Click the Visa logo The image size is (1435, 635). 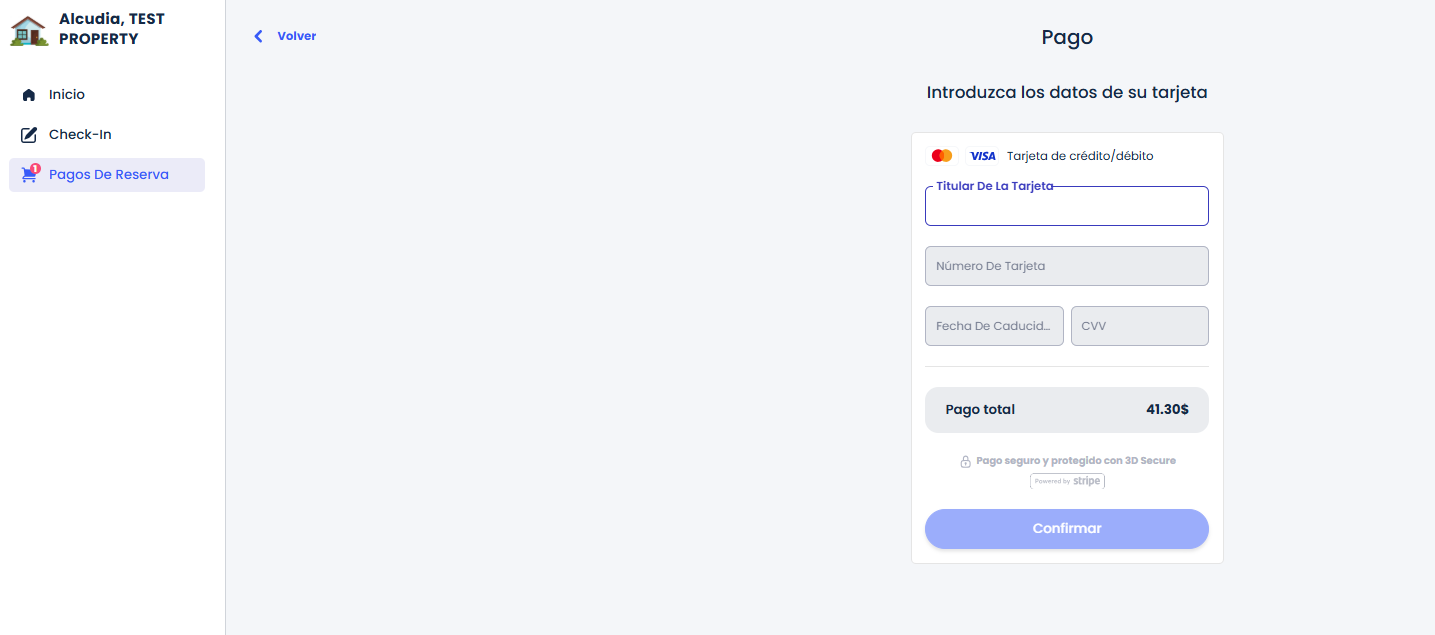[982, 156]
